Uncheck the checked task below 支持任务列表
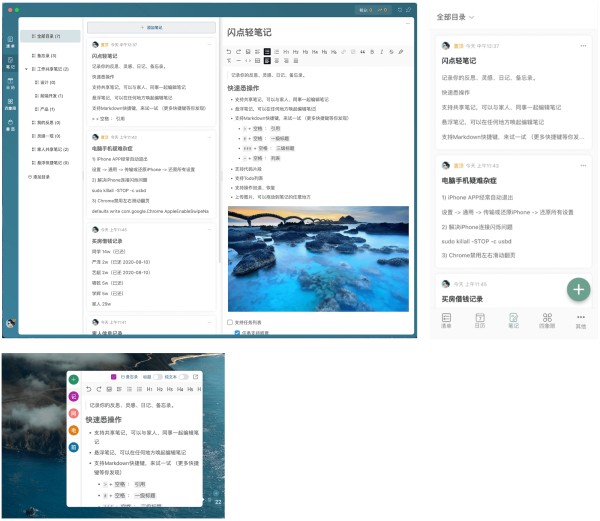600x521 pixels. [x=237, y=333]
